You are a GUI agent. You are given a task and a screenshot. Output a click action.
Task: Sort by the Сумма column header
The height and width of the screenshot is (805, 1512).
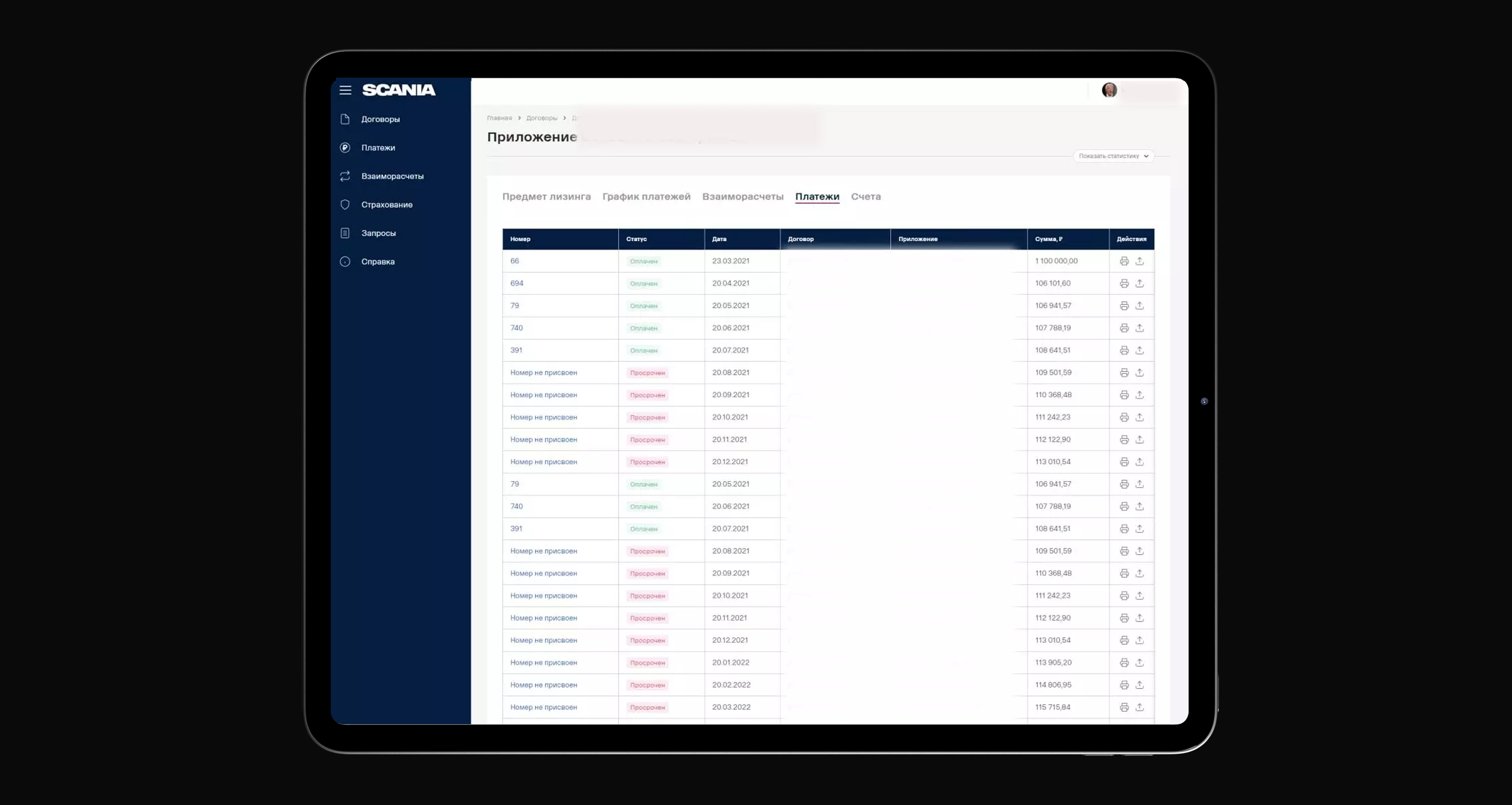tap(1048, 239)
